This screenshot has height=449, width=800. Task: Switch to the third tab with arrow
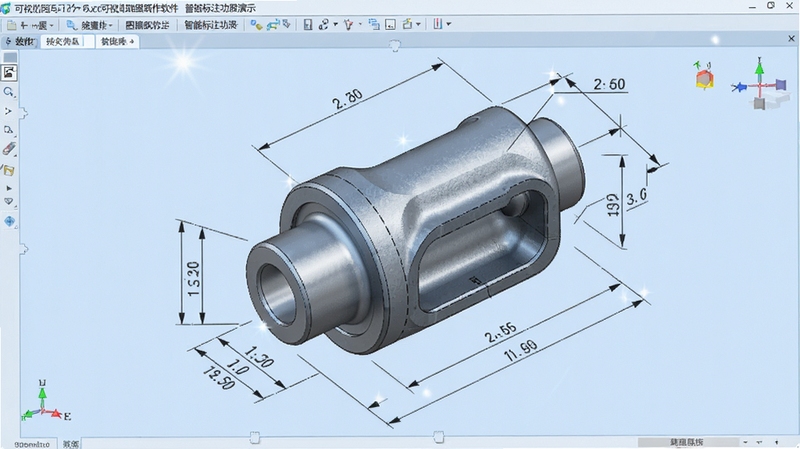[x=117, y=42]
